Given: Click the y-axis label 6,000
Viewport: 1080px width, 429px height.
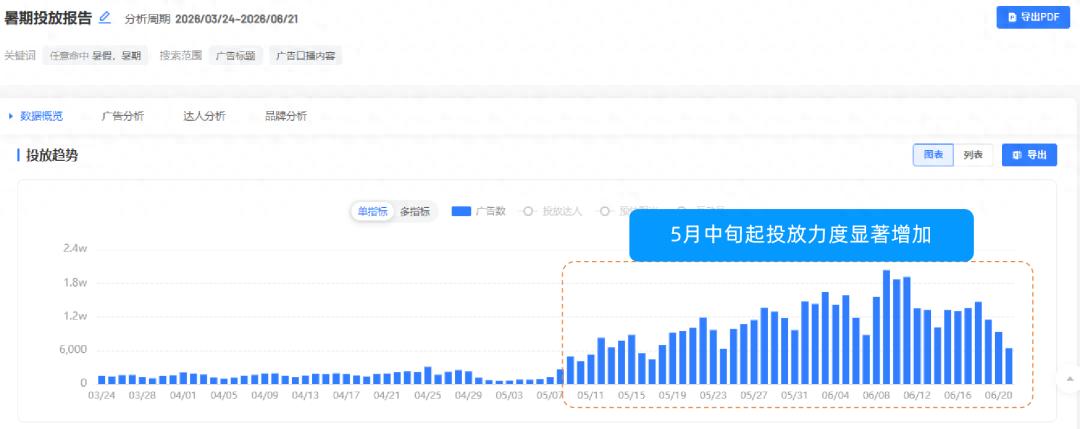Looking at the screenshot, I should click(74, 349).
